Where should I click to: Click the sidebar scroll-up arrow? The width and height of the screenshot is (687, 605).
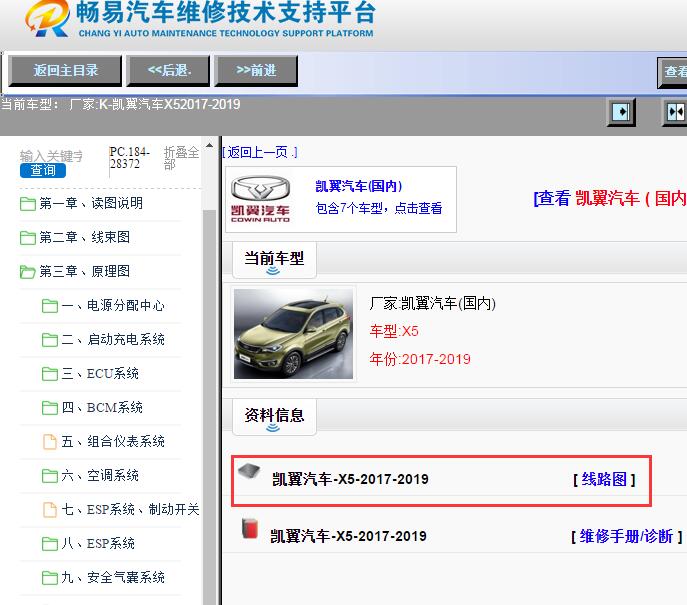(x=209, y=145)
